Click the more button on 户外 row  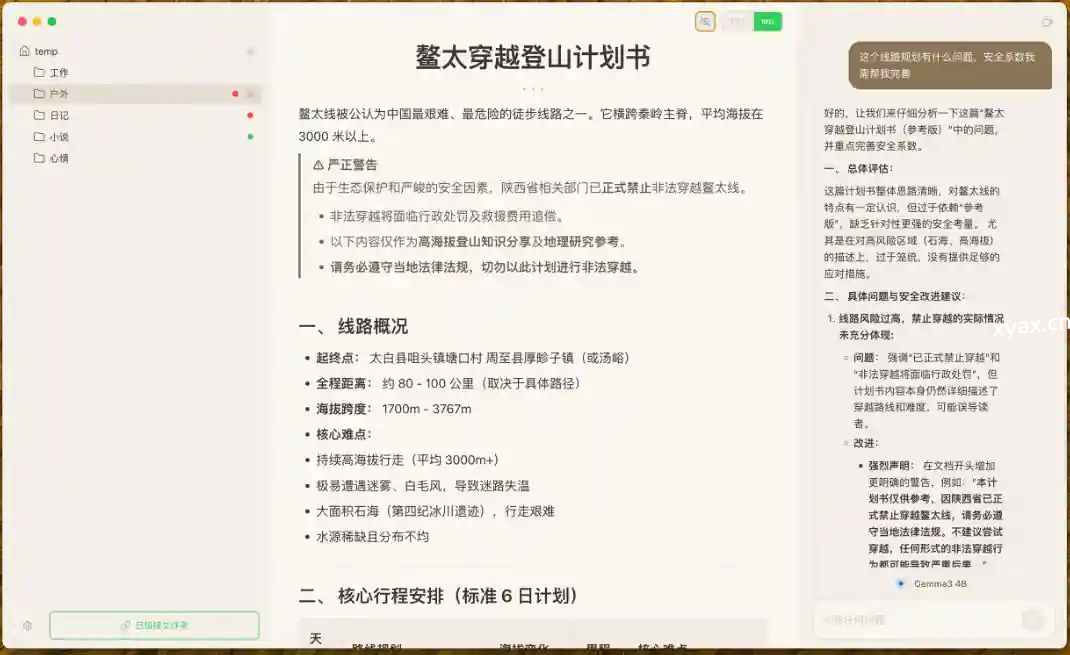tap(250, 94)
